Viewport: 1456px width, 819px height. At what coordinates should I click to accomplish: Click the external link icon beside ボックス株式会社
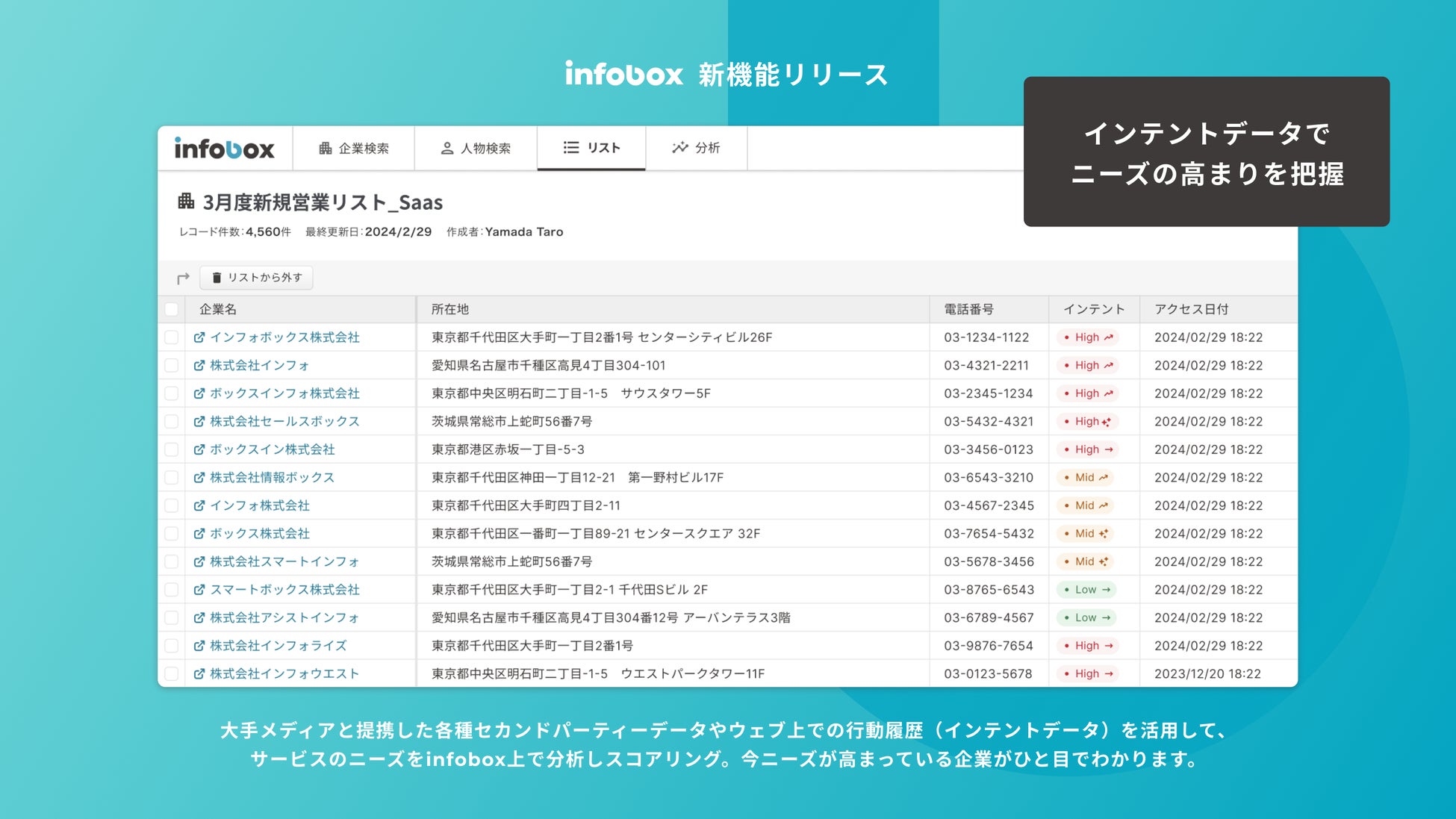[x=199, y=534]
